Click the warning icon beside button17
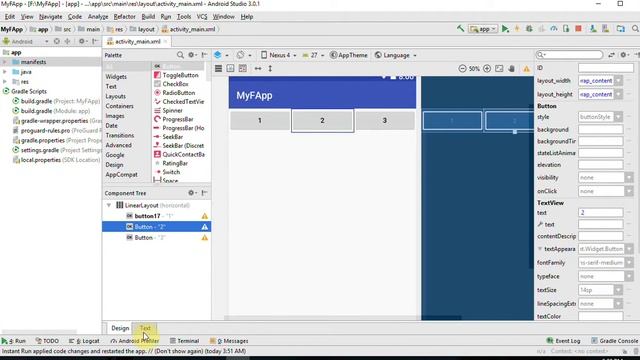 [204, 216]
